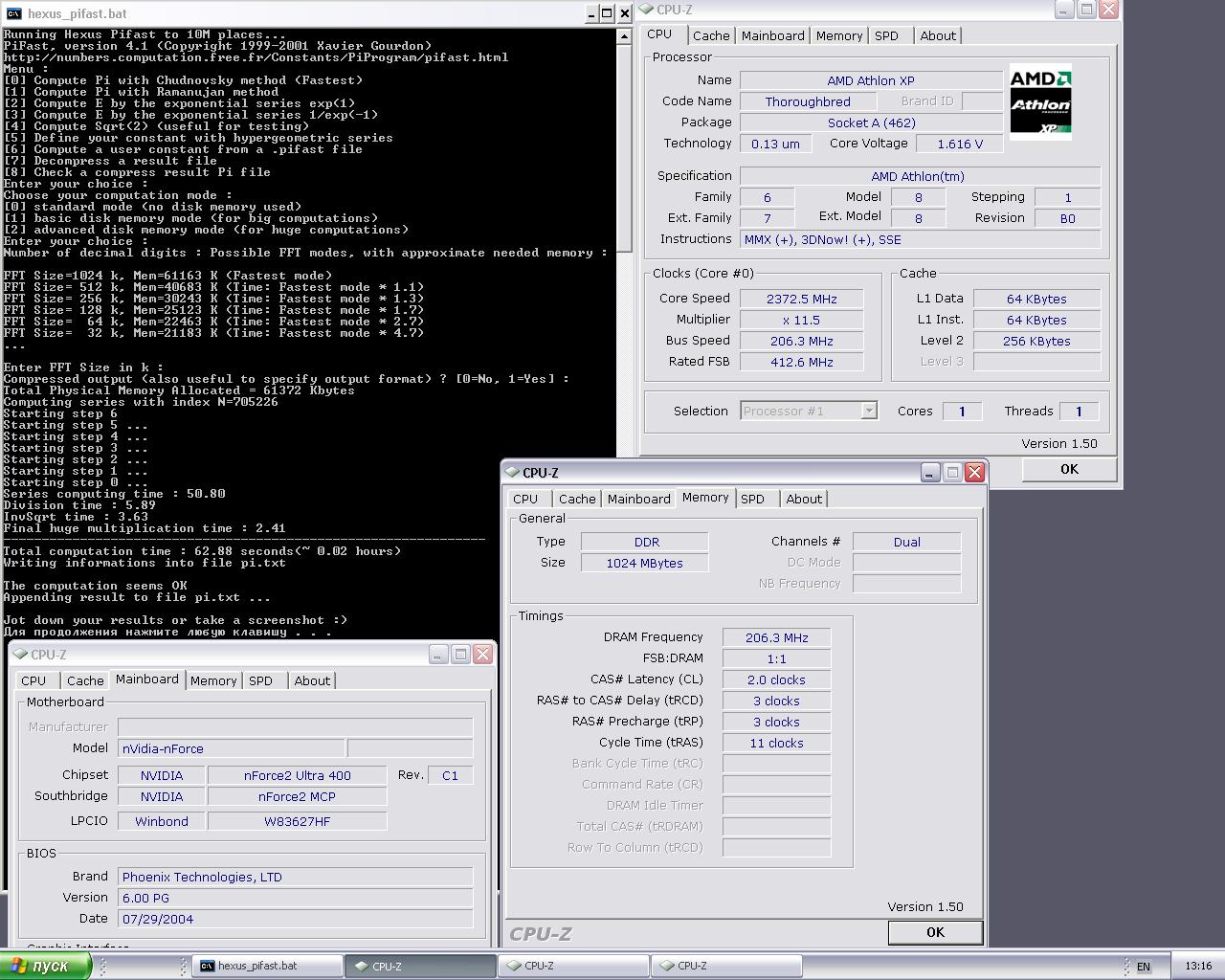Click the console vertical scrollbar thumb
The width and height of the screenshot is (1225, 980).
624,147
